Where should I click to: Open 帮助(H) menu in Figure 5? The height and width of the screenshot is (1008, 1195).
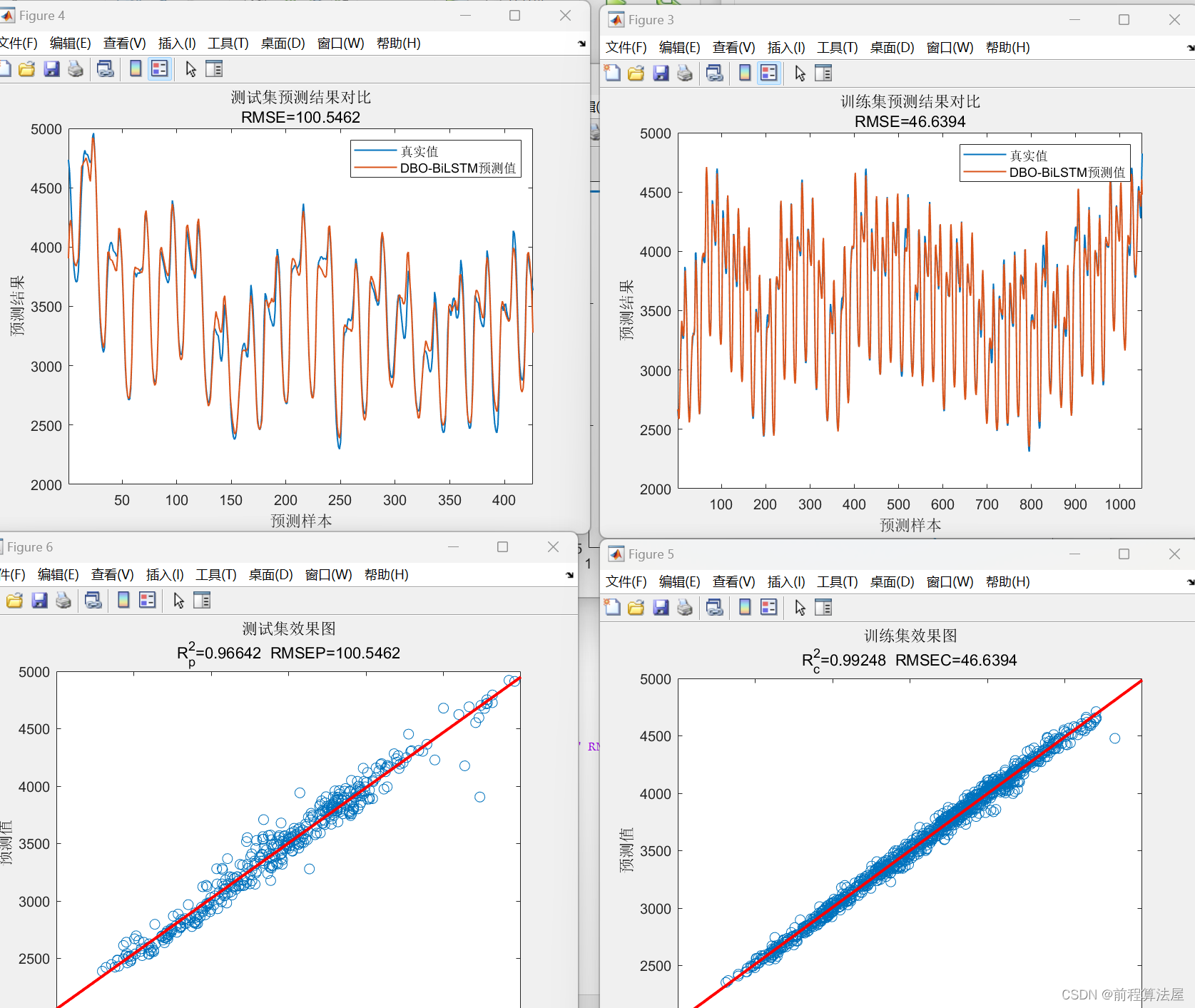pos(1008,582)
